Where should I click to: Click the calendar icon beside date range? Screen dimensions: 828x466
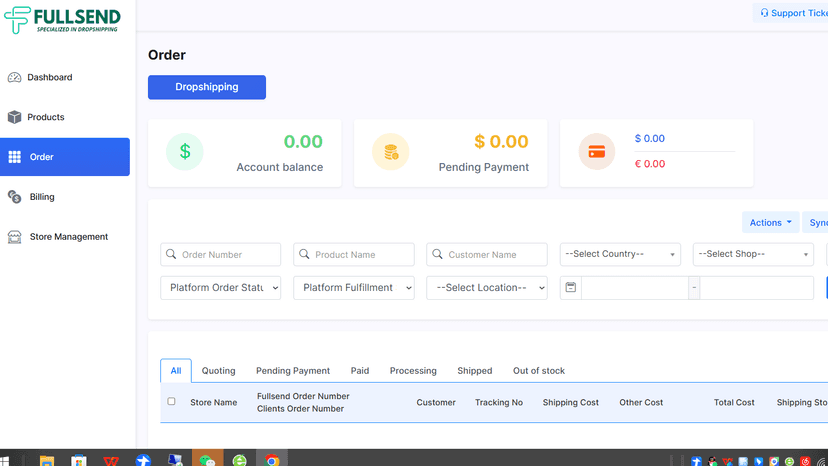[x=571, y=287]
